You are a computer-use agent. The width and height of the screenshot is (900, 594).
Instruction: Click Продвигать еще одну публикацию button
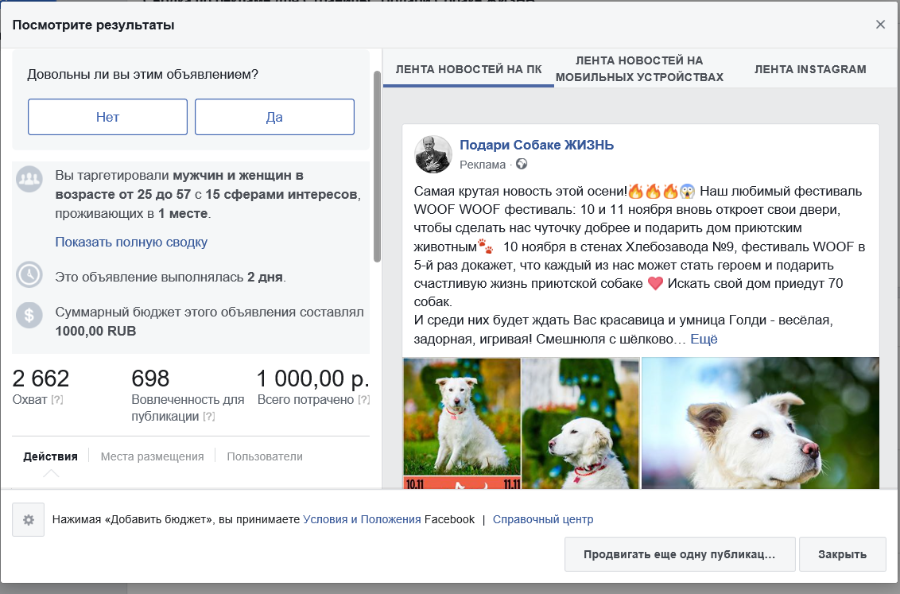(x=680, y=554)
